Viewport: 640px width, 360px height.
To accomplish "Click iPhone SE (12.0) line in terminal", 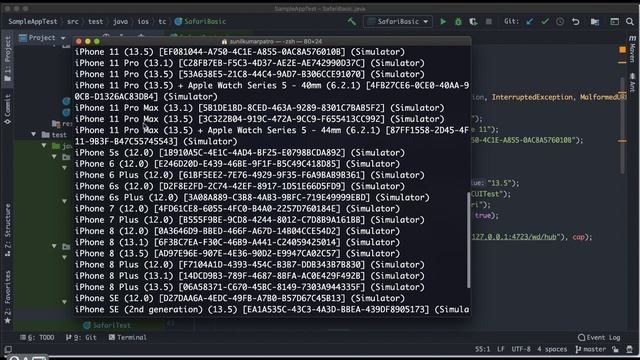I will tap(240, 298).
